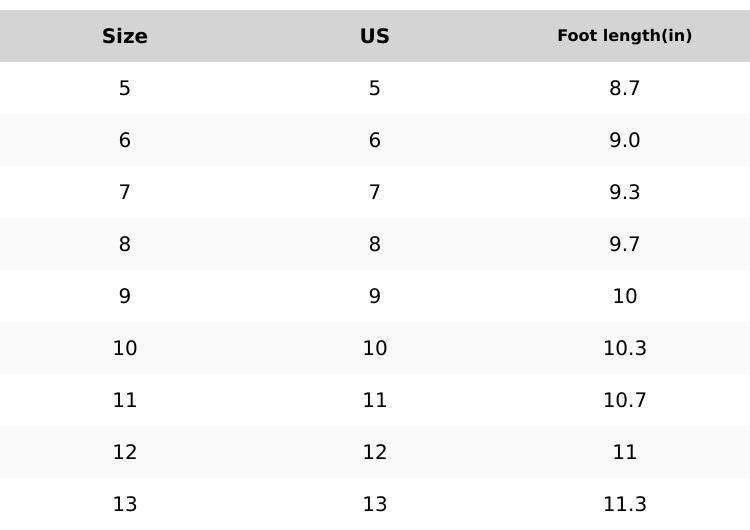
Task: Select foot length 10 in size 9 row
Action: [x=624, y=297]
